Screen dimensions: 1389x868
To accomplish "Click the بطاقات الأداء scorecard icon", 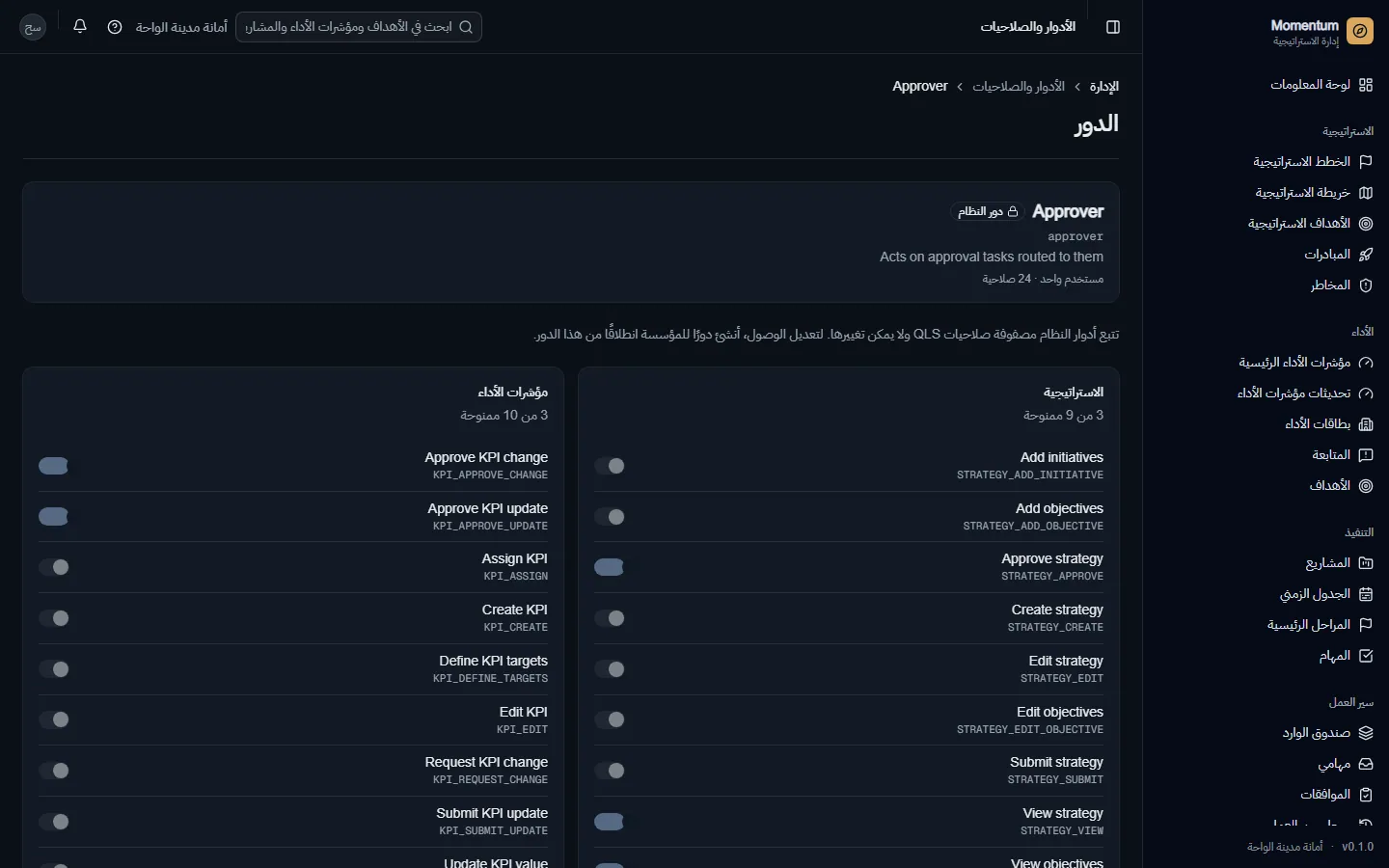I will click(x=1366, y=424).
